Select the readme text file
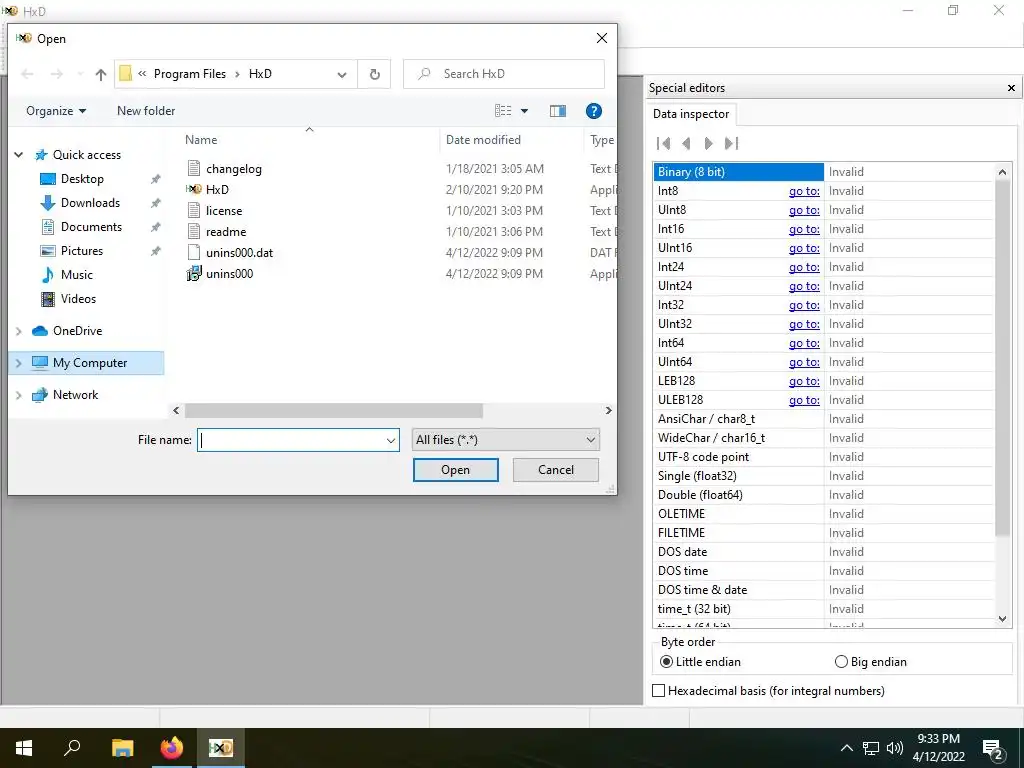This screenshot has height=768, width=1024. pyautogui.click(x=226, y=232)
